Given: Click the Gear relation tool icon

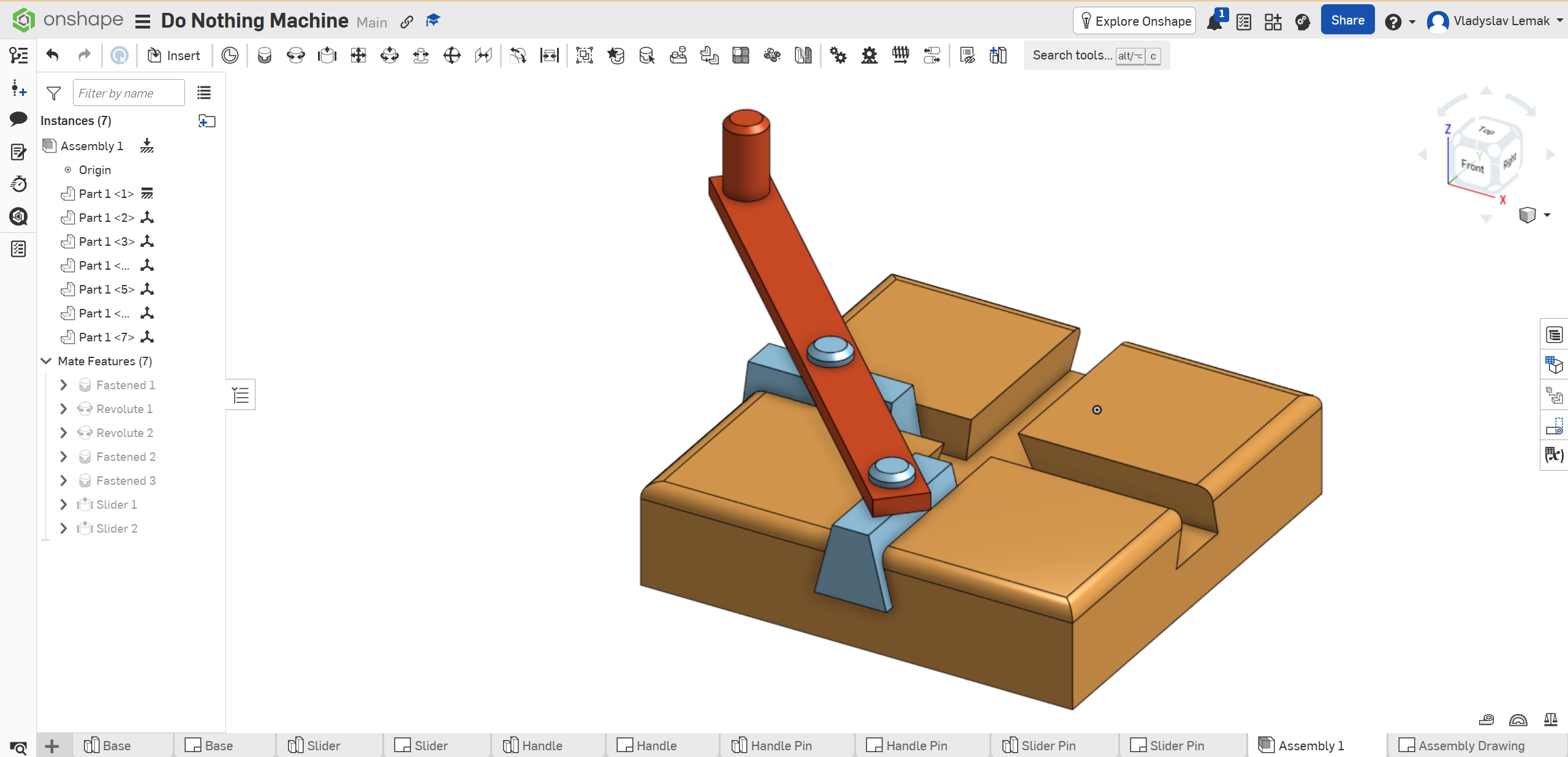Looking at the screenshot, I should [x=838, y=56].
